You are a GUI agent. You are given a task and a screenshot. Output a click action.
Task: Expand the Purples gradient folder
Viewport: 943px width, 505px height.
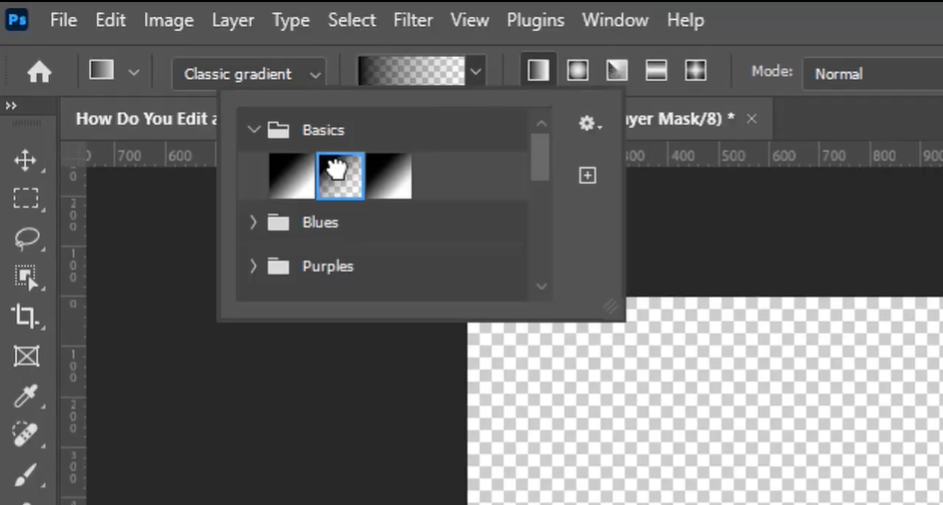coord(253,266)
